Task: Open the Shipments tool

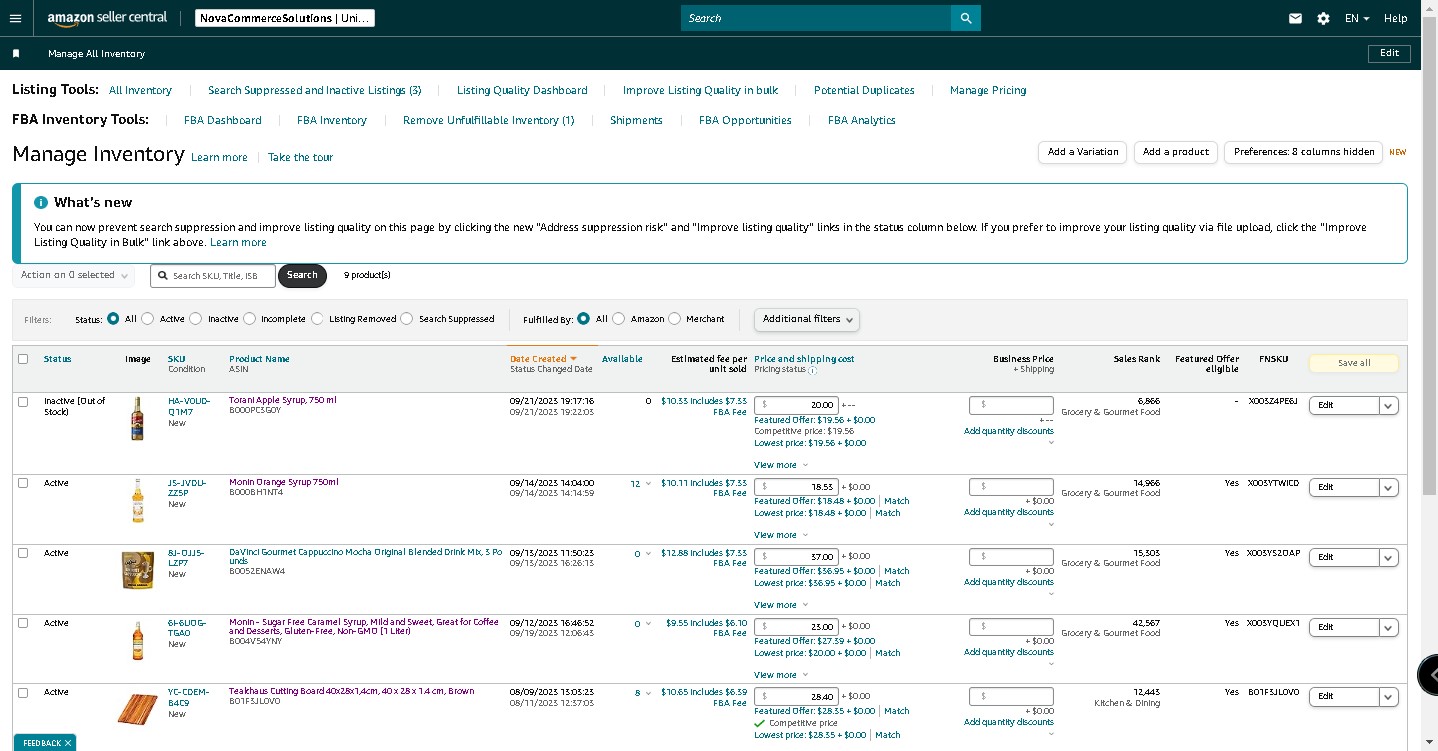Action: point(636,120)
